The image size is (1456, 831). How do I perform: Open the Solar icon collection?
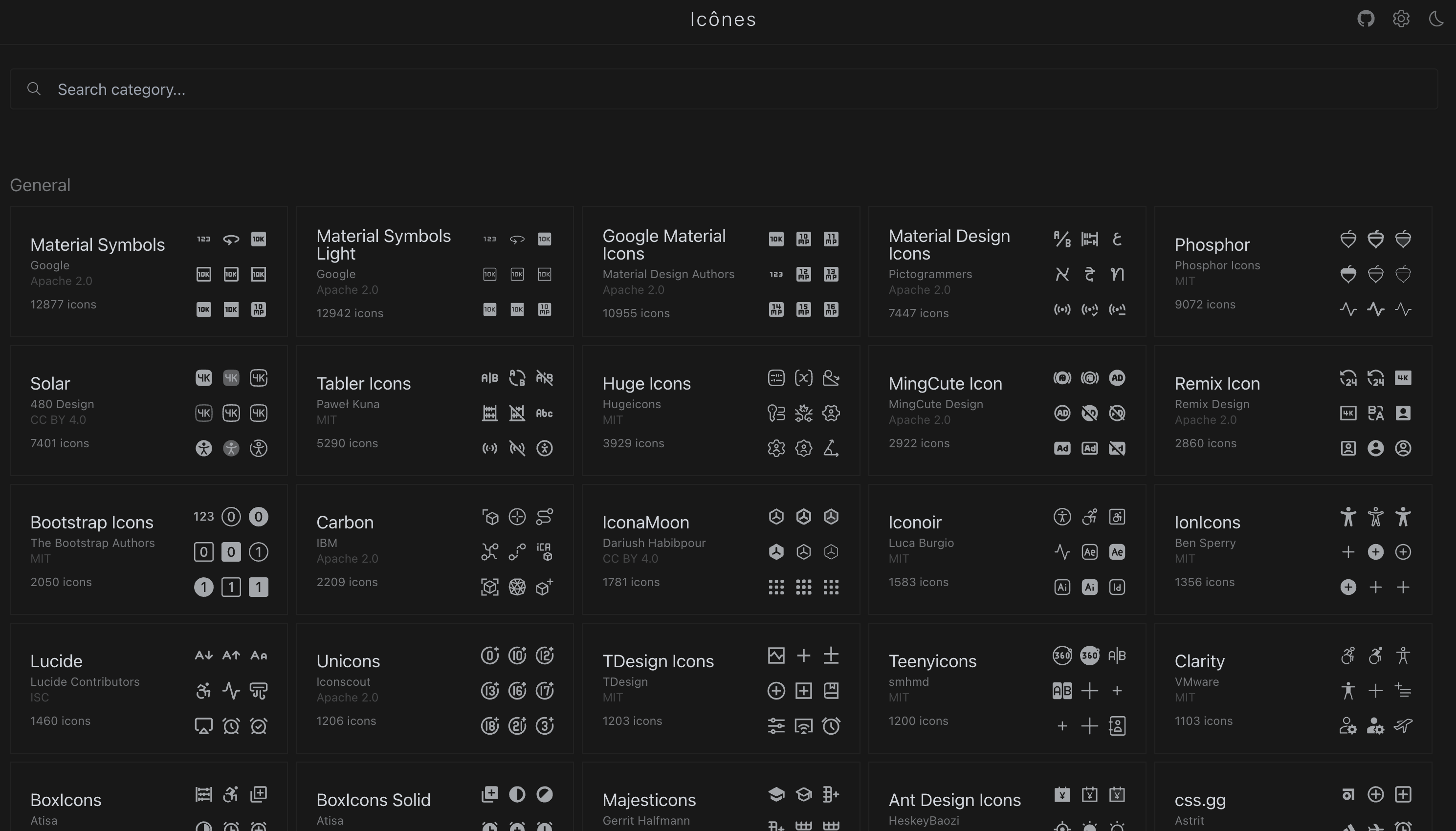(x=149, y=410)
